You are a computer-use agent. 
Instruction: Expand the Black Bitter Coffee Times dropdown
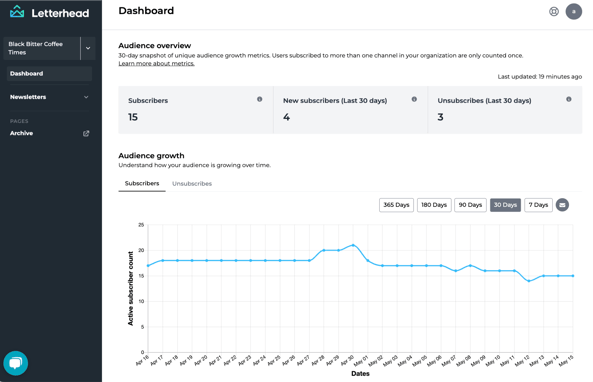tap(88, 48)
